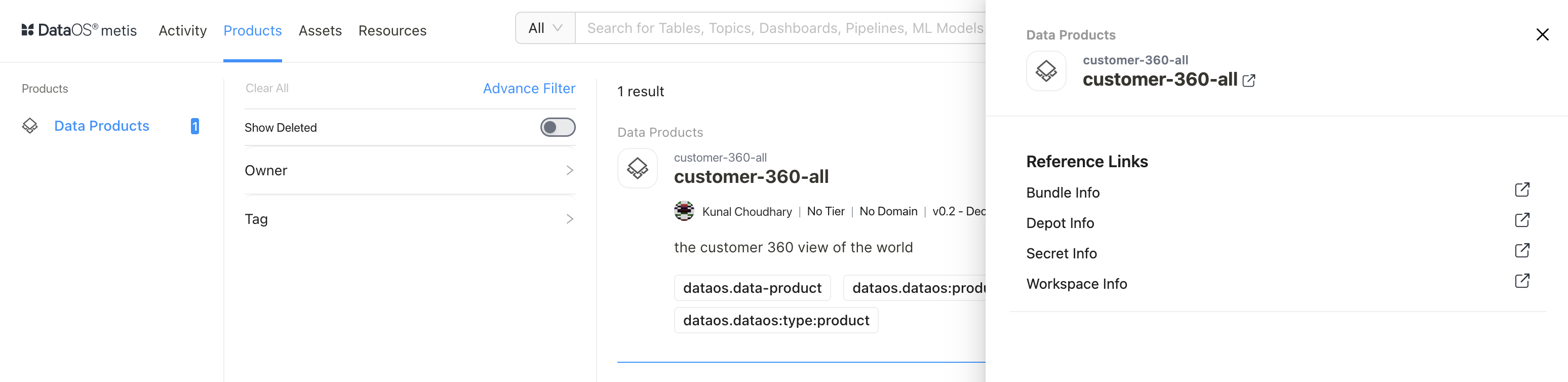Image resolution: width=1568 pixels, height=382 pixels.
Task: Open the Activity tab
Action: click(x=183, y=30)
